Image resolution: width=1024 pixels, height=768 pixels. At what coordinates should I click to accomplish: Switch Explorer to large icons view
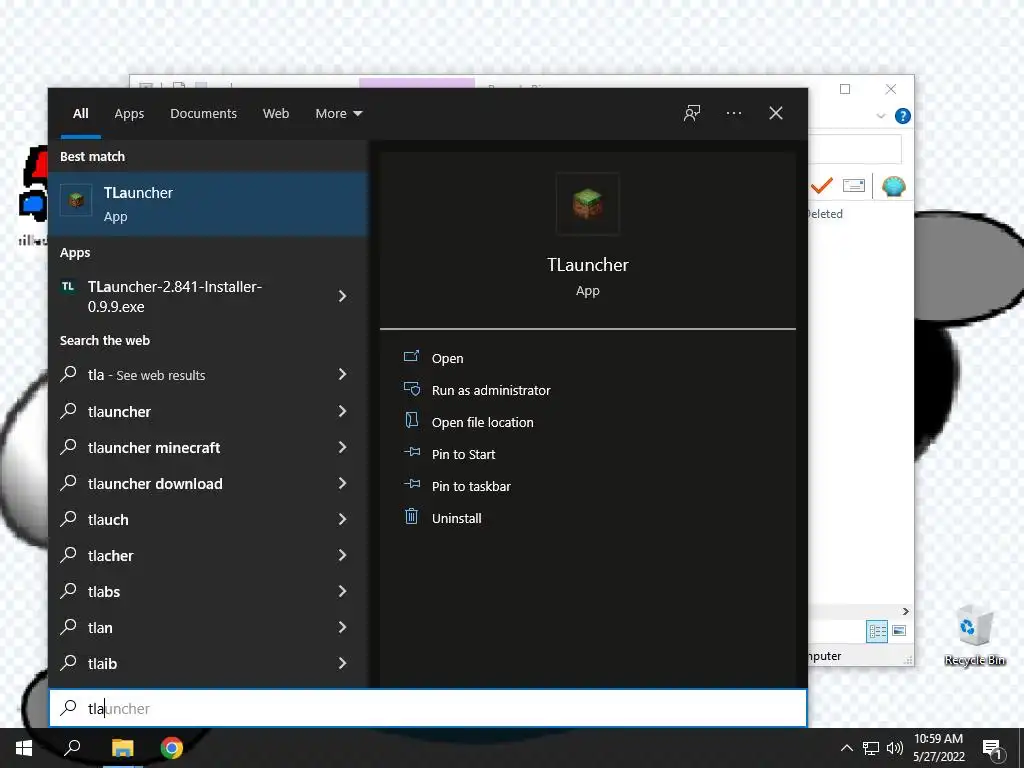point(899,631)
